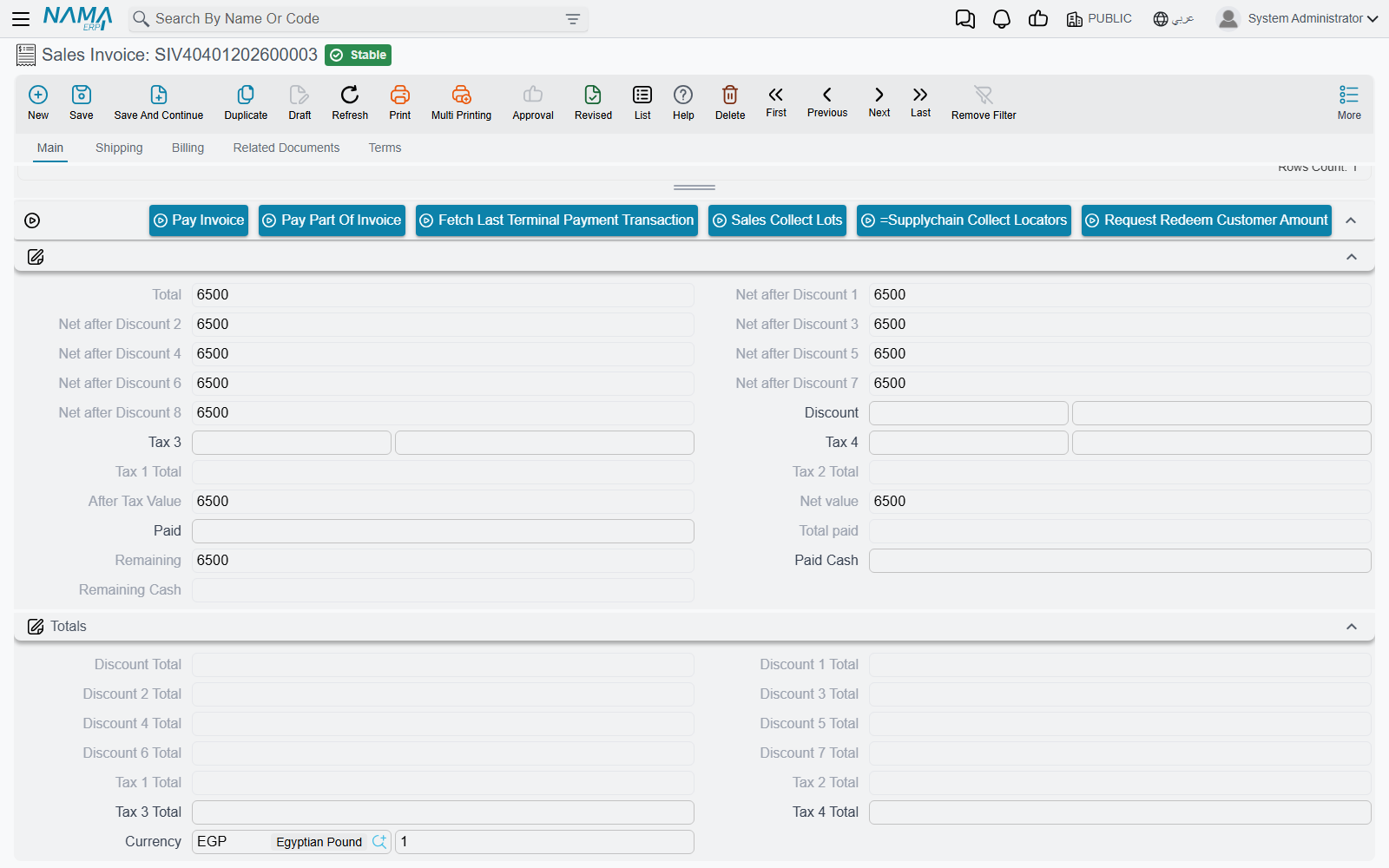Switch language to Arabic
Viewport: 1389px width, 868px height.
(x=1174, y=19)
